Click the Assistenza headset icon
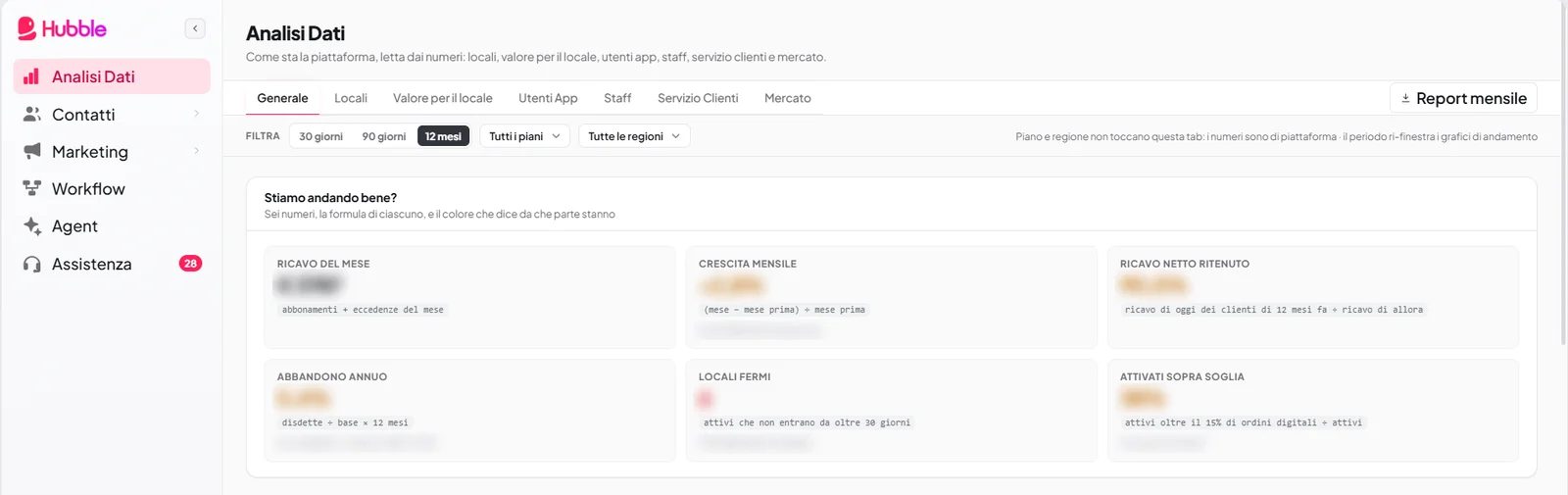Screen dimensions: 1568x495 pos(31,264)
